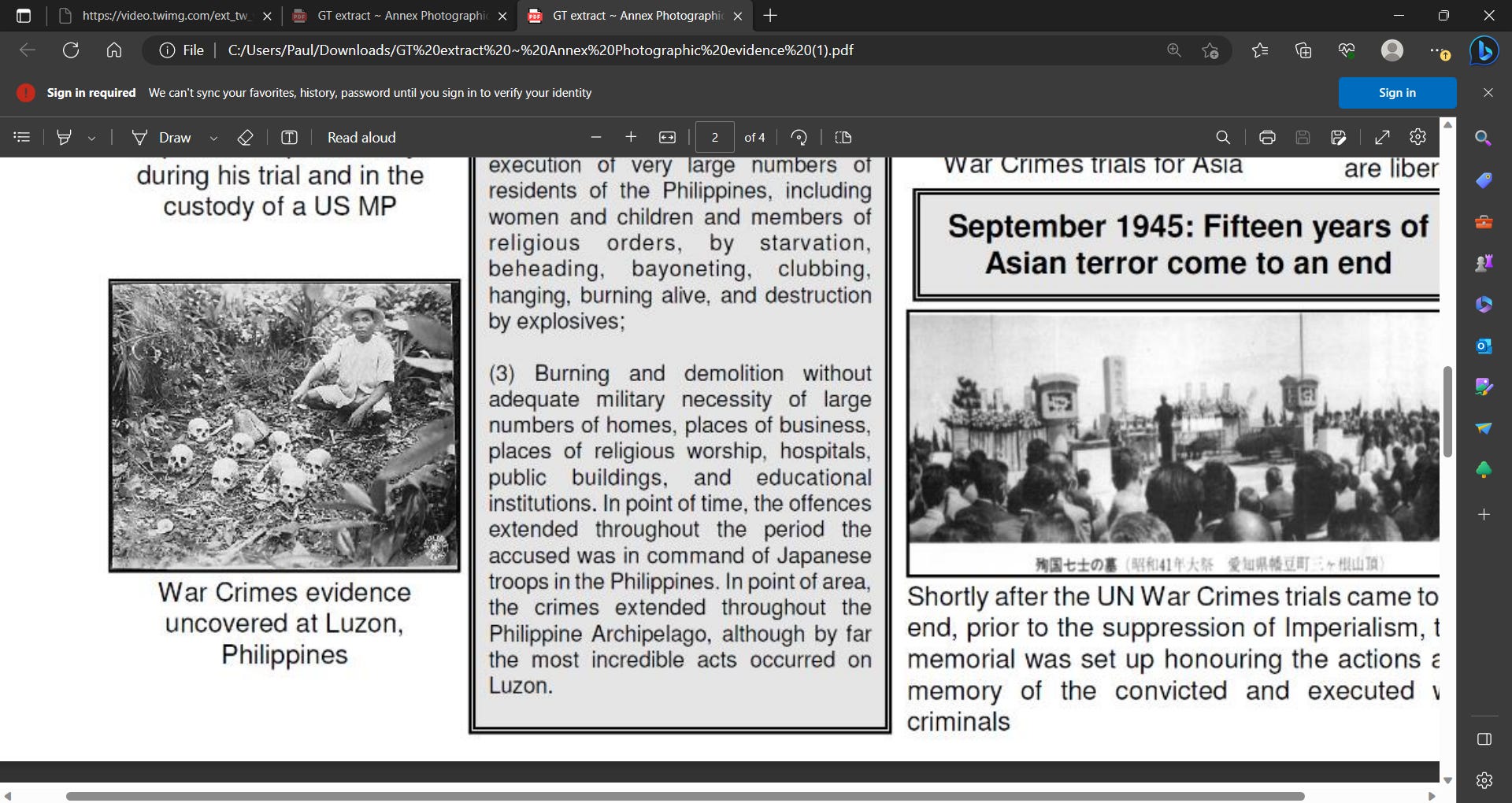
Task: Open sidebar green tree icon
Action: 1484,470
